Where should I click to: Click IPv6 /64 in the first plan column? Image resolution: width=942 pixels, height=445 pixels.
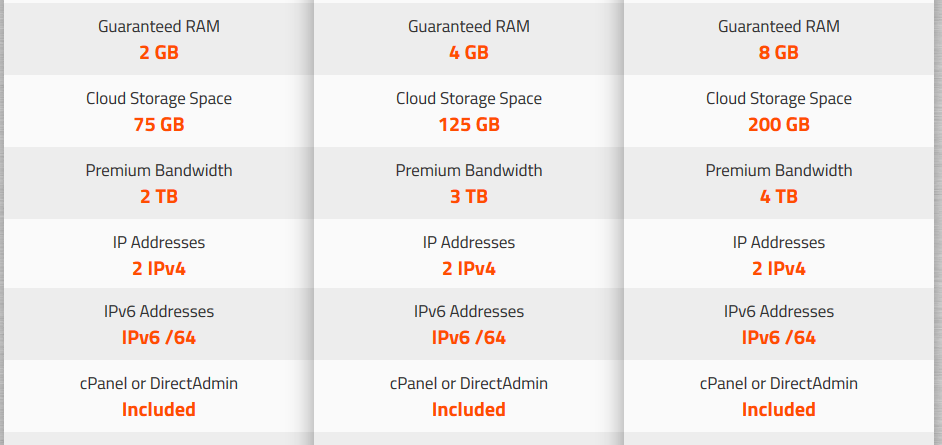[x=159, y=338]
